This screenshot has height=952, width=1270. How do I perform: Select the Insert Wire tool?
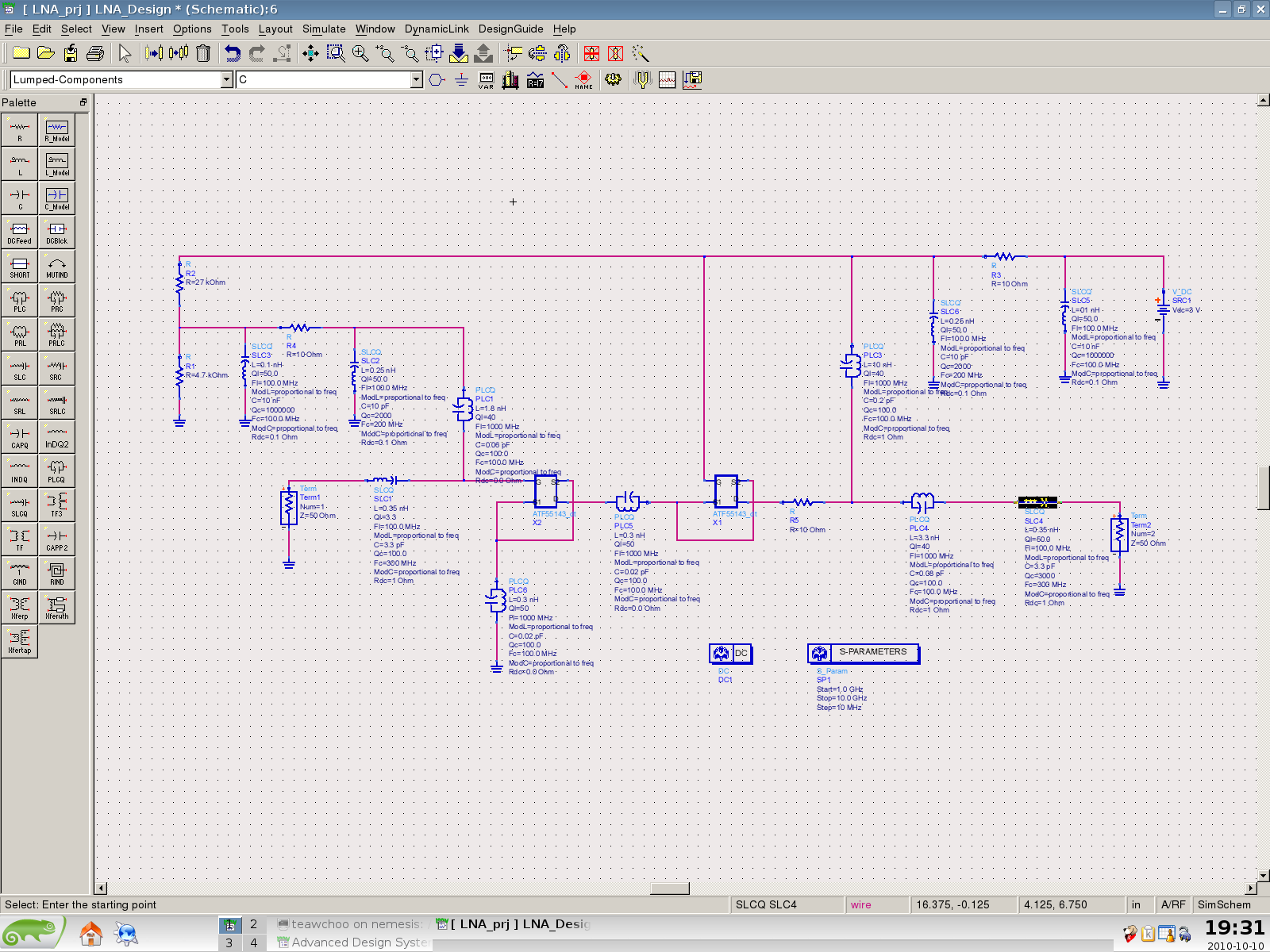(560, 79)
